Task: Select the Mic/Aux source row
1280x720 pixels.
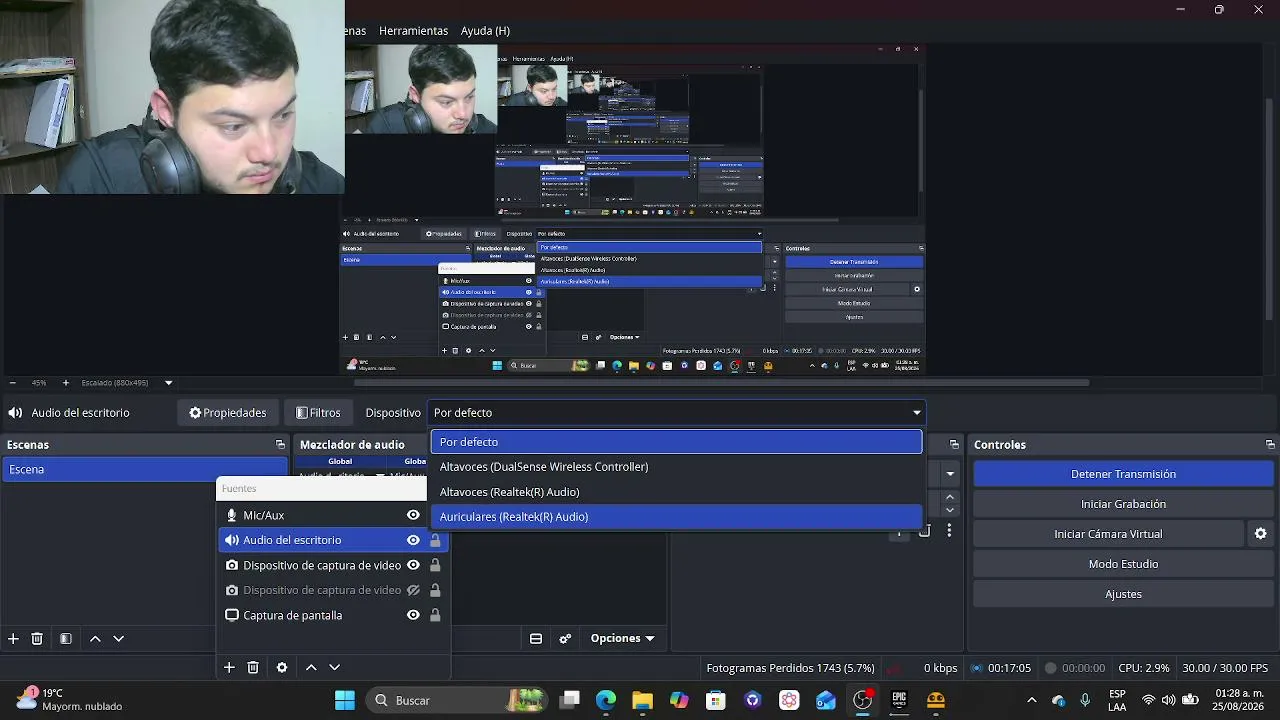Action: 333,515
